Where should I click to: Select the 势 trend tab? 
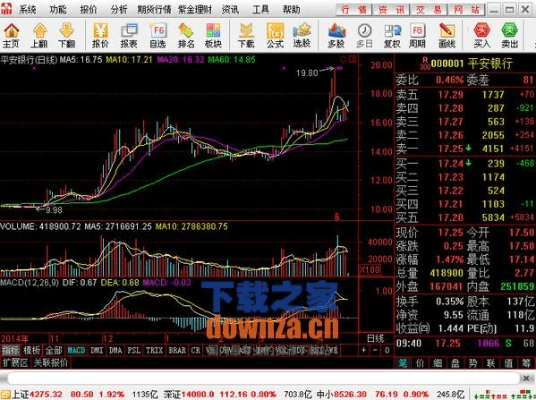(x=473, y=363)
